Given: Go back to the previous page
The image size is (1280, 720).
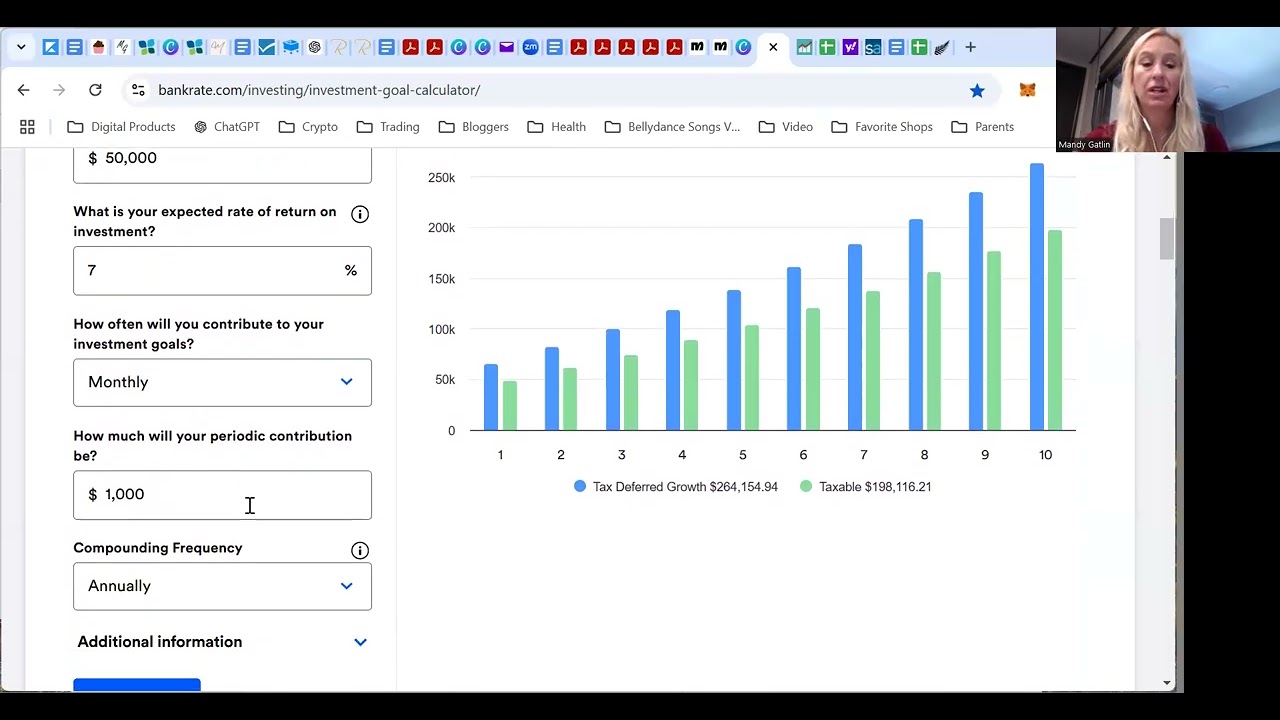Looking at the screenshot, I should (x=23, y=90).
